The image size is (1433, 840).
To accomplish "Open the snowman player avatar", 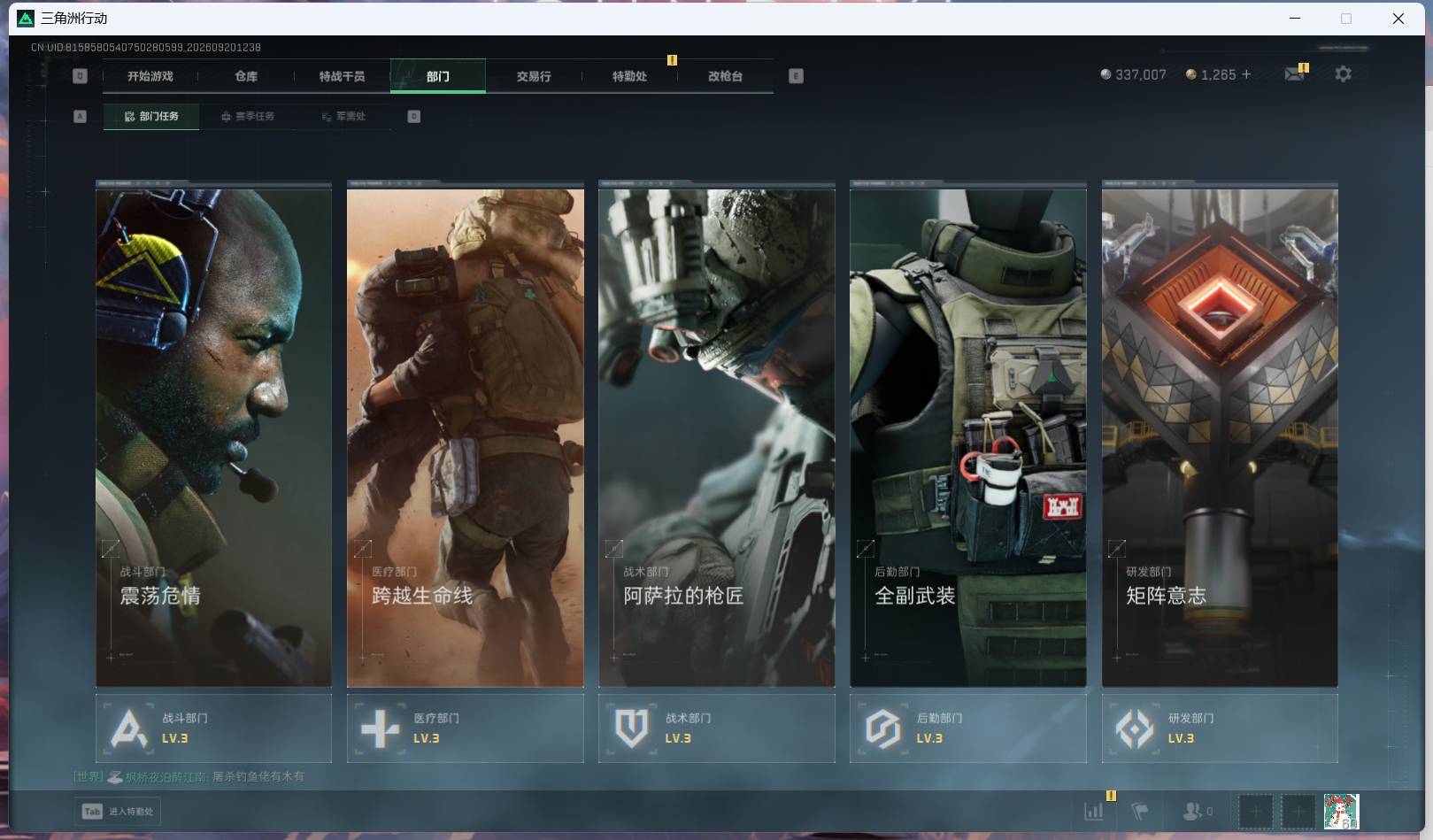I will [x=1341, y=811].
